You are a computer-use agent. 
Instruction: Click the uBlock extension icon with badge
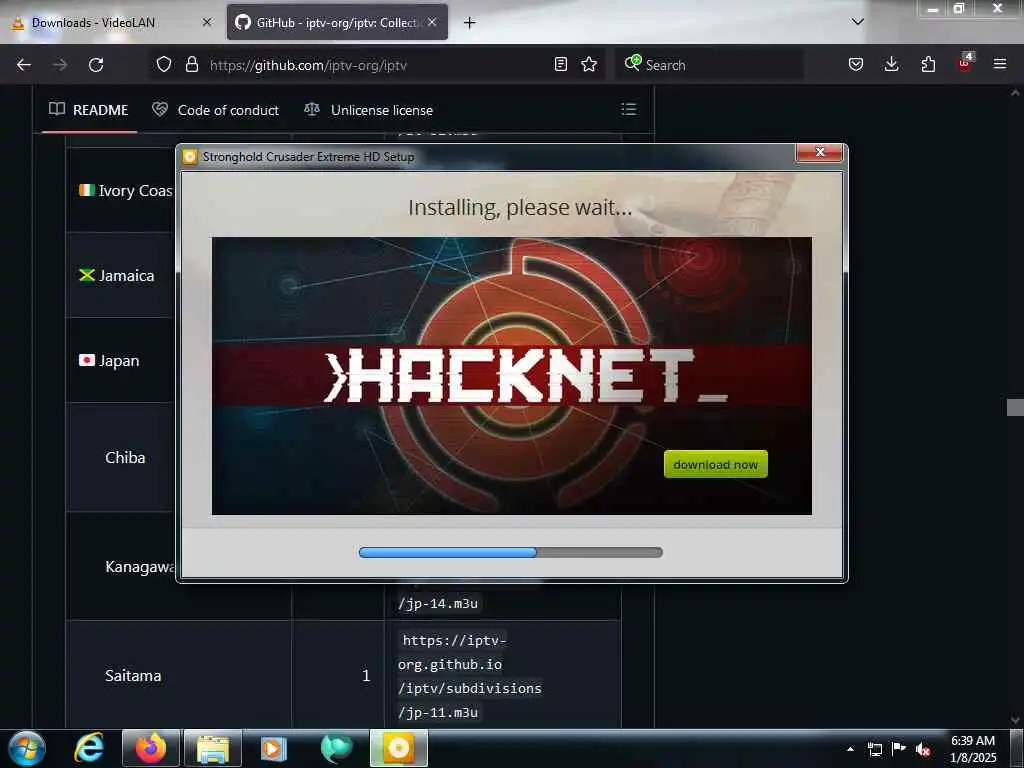[x=965, y=63]
